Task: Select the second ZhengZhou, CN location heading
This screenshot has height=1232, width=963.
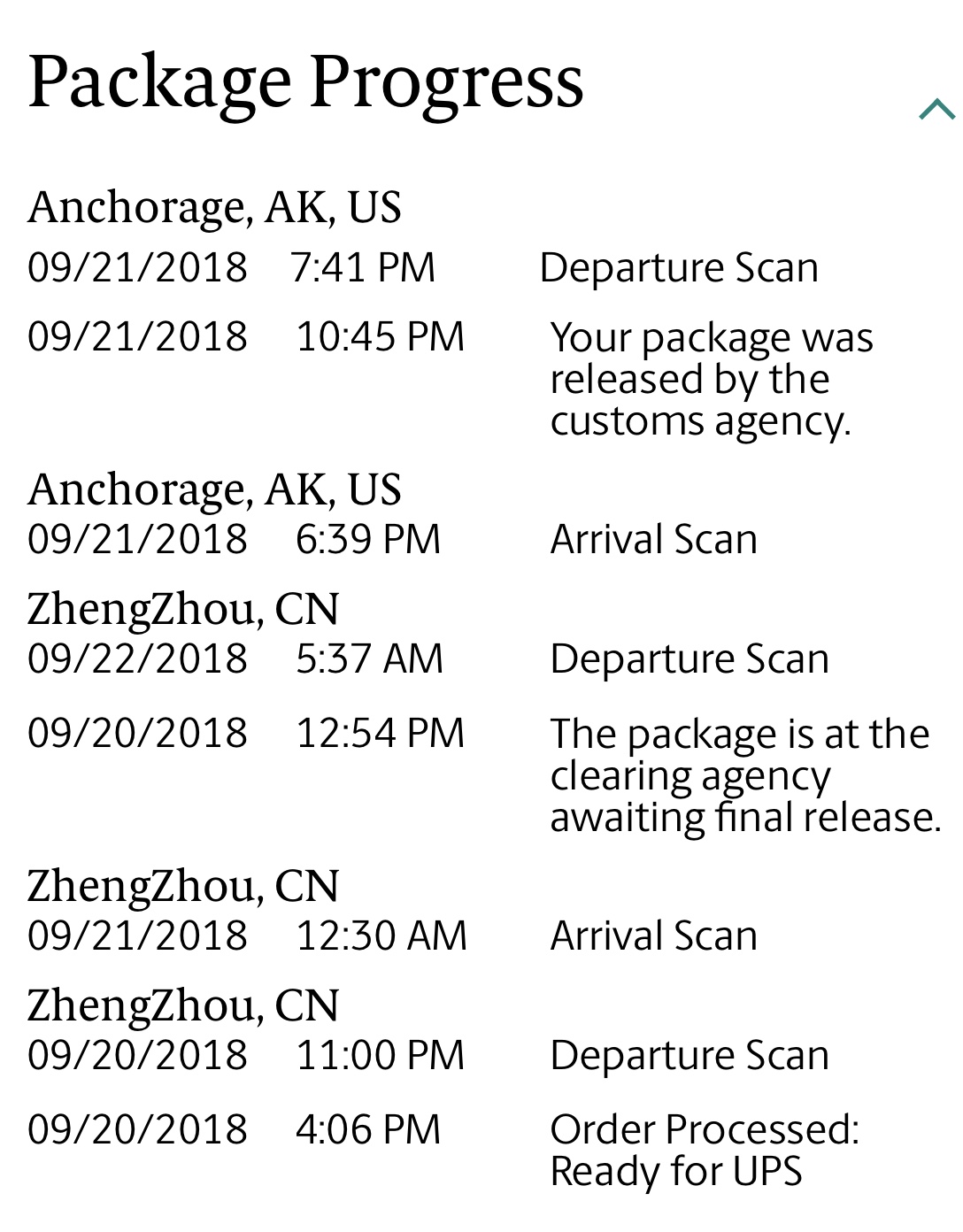Action: [183, 886]
